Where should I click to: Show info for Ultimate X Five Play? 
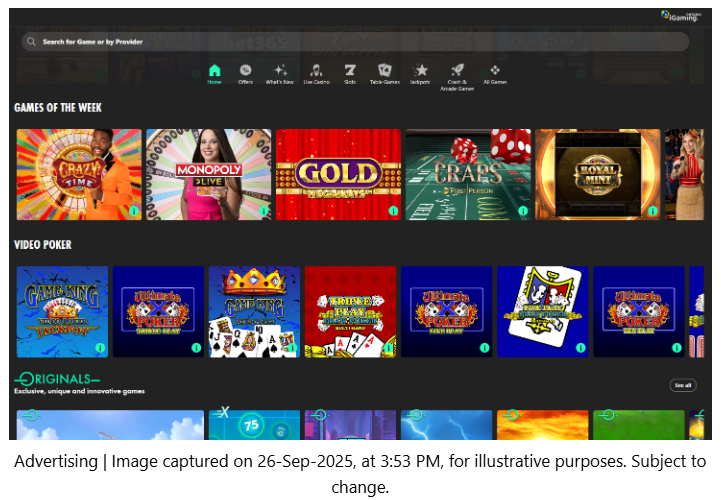pyautogui.click(x=485, y=348)
